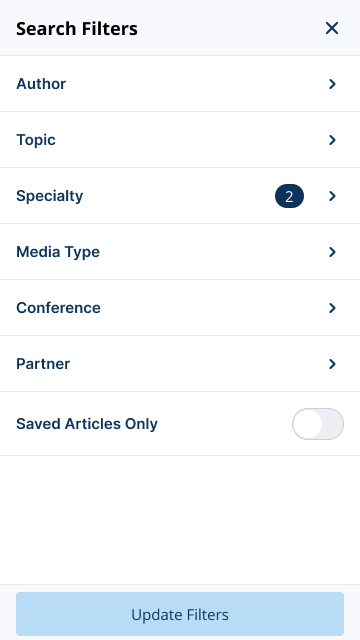Click the chevron arrow next to Specialty badge

pos(332,196)
